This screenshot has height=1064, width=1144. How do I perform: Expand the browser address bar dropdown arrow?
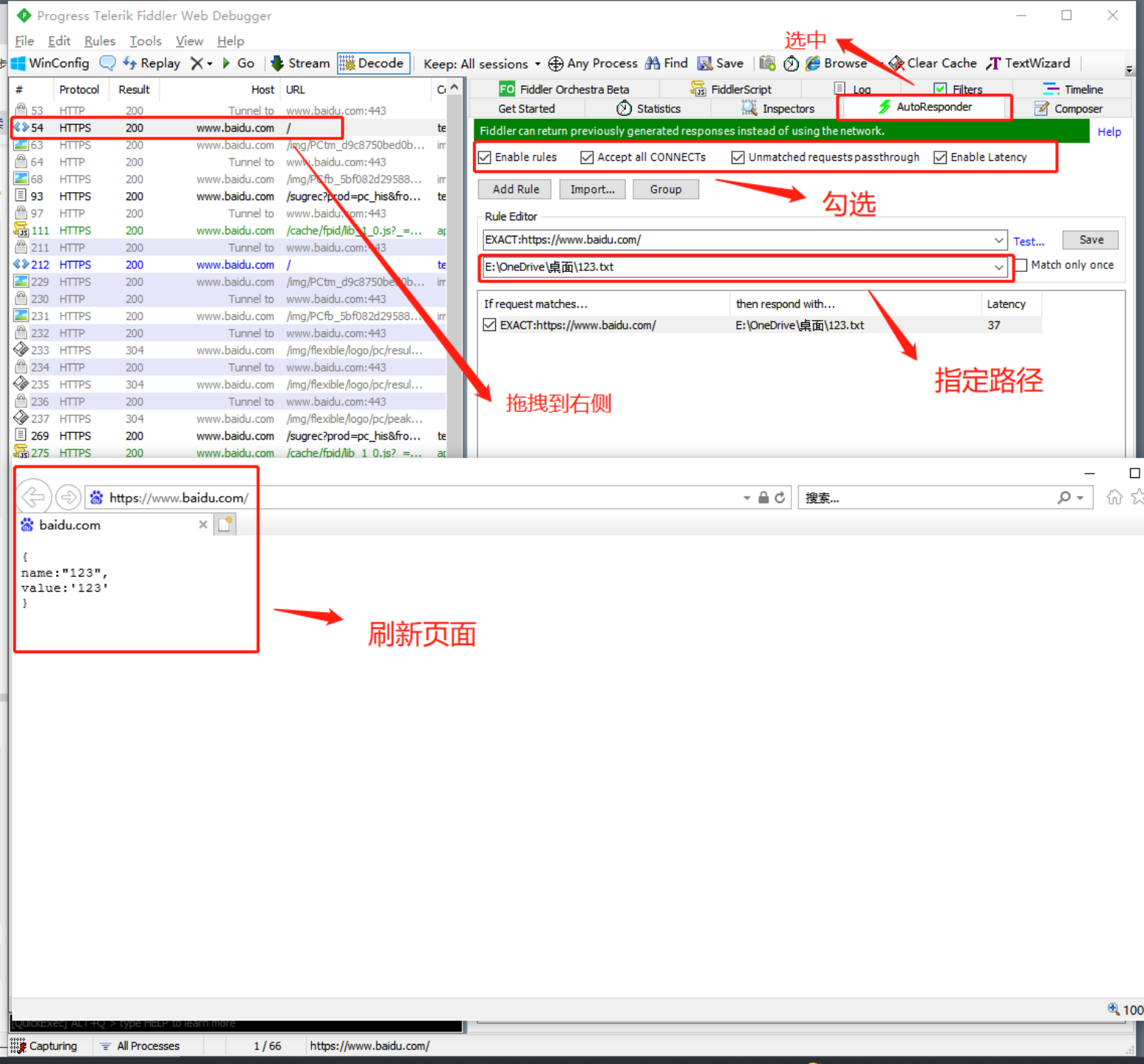coord(746,498)
